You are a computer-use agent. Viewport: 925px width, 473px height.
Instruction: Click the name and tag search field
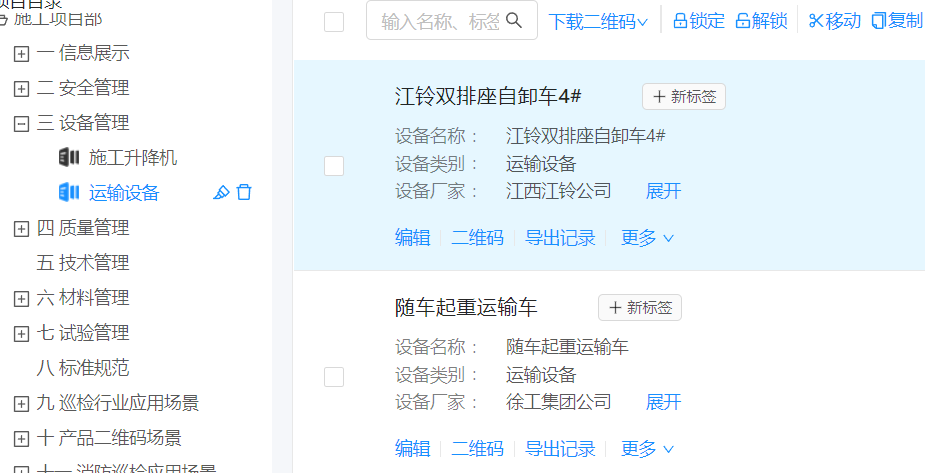[440, 21]
